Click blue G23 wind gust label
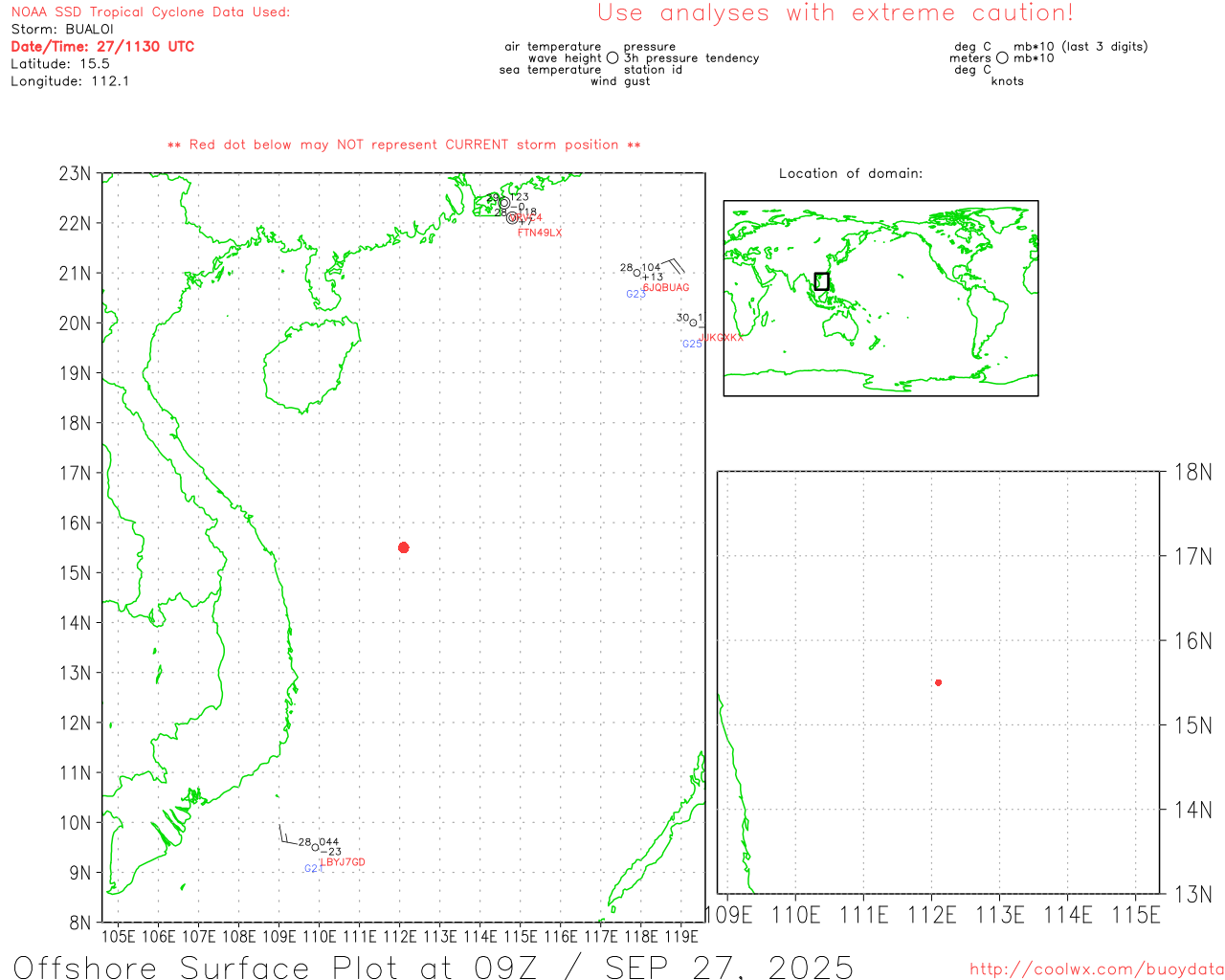This screenshot has height=980, width=1225. [635, 295]
